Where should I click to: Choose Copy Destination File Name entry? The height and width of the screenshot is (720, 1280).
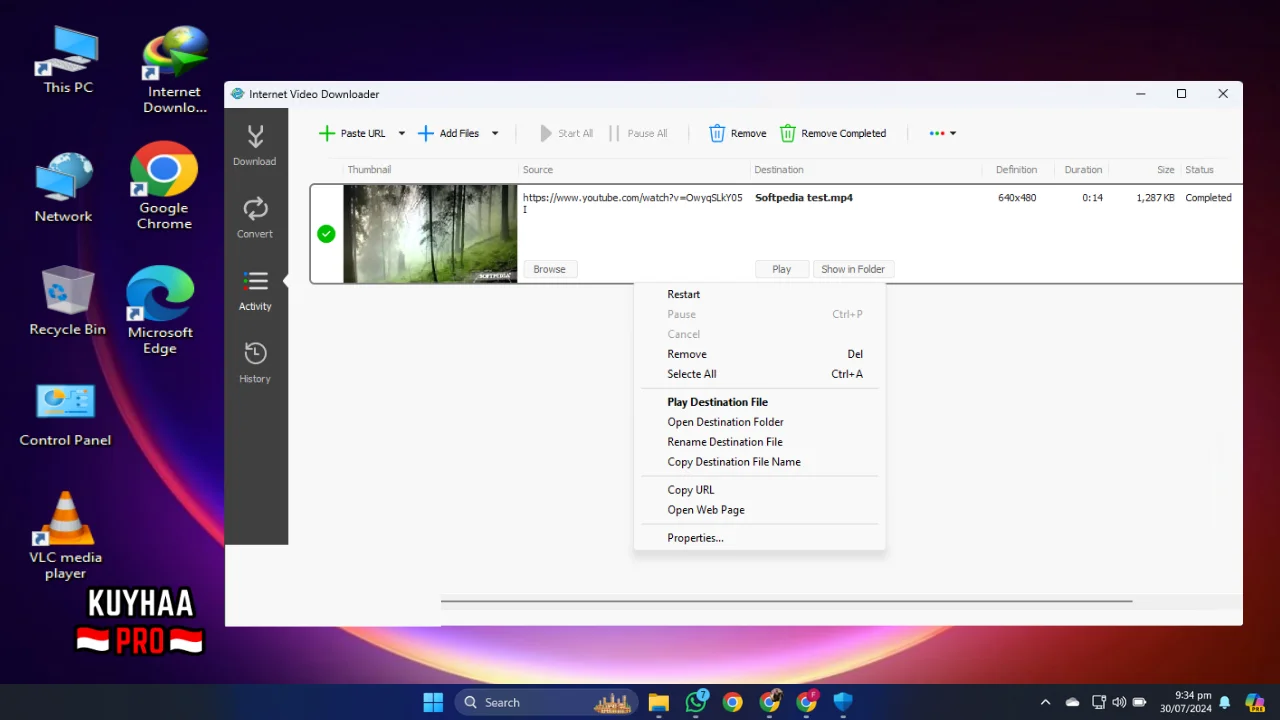759,462
